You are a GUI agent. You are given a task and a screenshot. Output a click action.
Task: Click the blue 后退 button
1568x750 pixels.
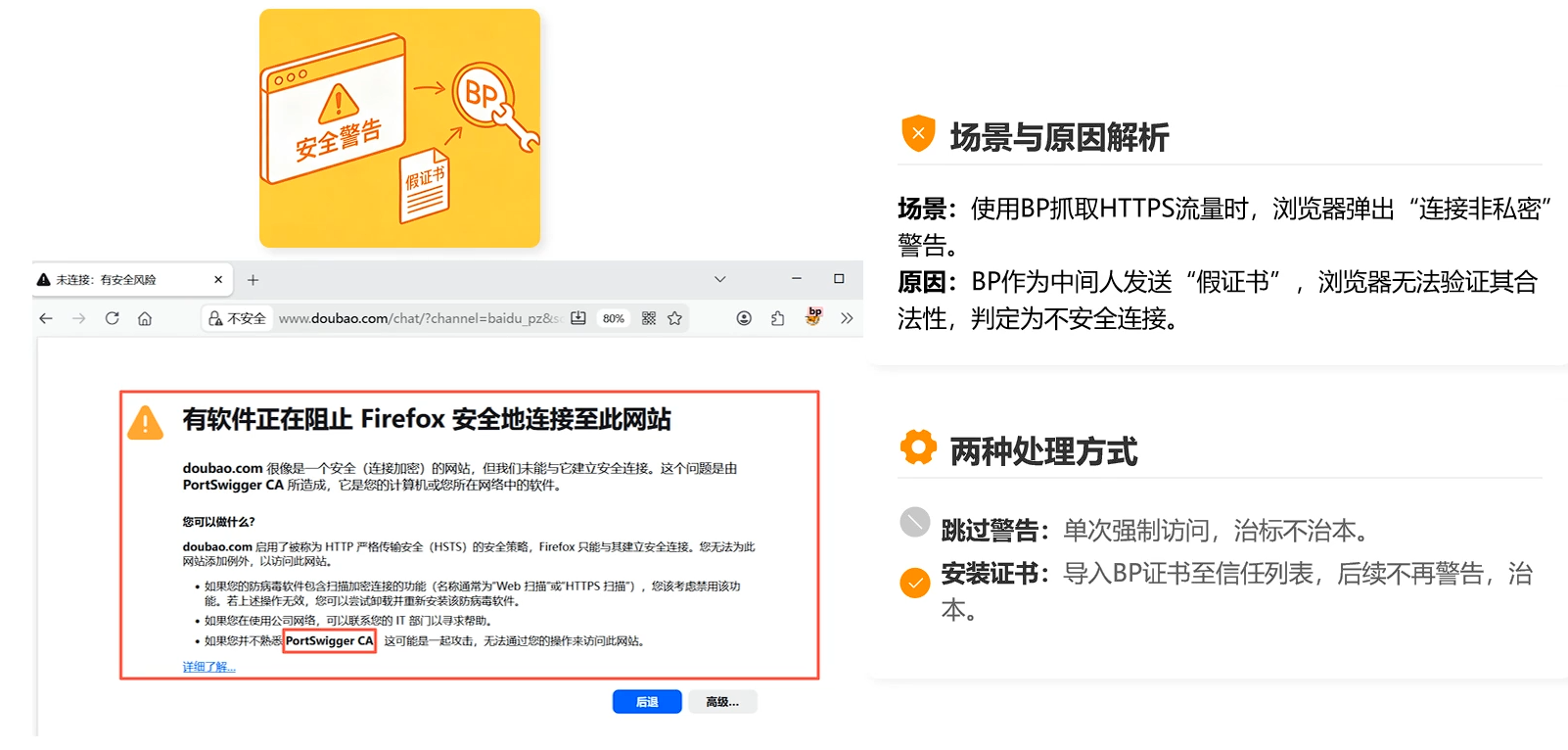[647, 702]
